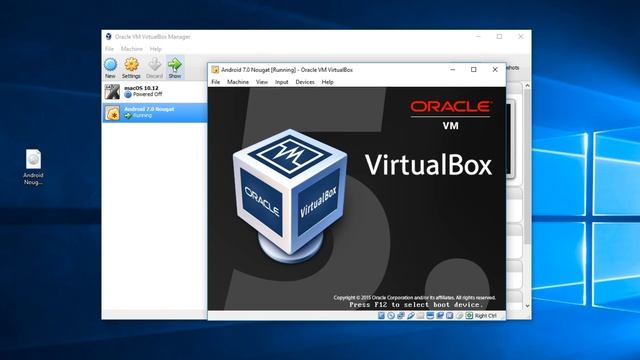
Task: Click hard disk activity status bar icon
Action: click(x=381, y=316)
